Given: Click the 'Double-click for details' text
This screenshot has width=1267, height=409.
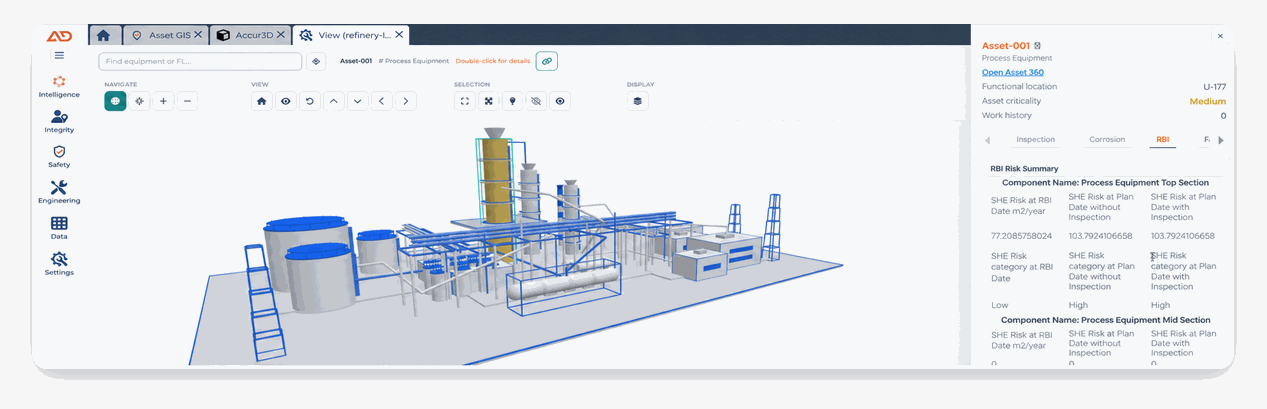Looking at the screenshot, I should click(x=493, y=61).
